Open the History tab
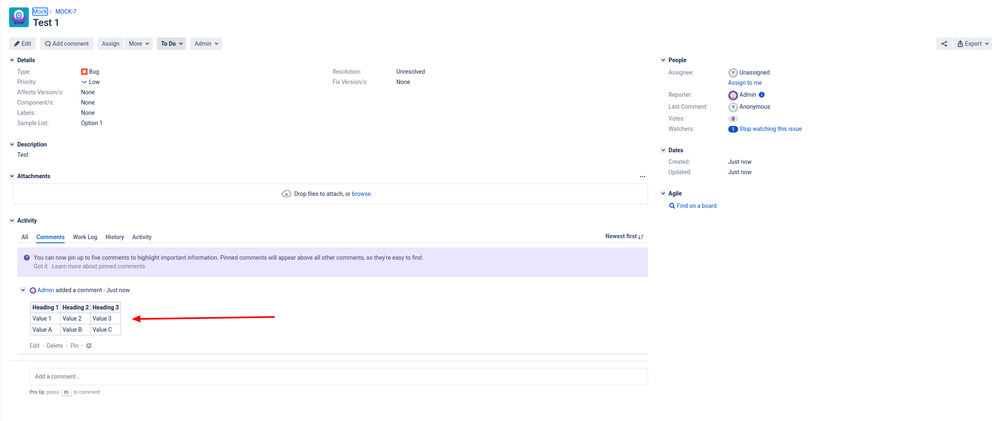Screen dimensions: 999x421 [115, 237]
